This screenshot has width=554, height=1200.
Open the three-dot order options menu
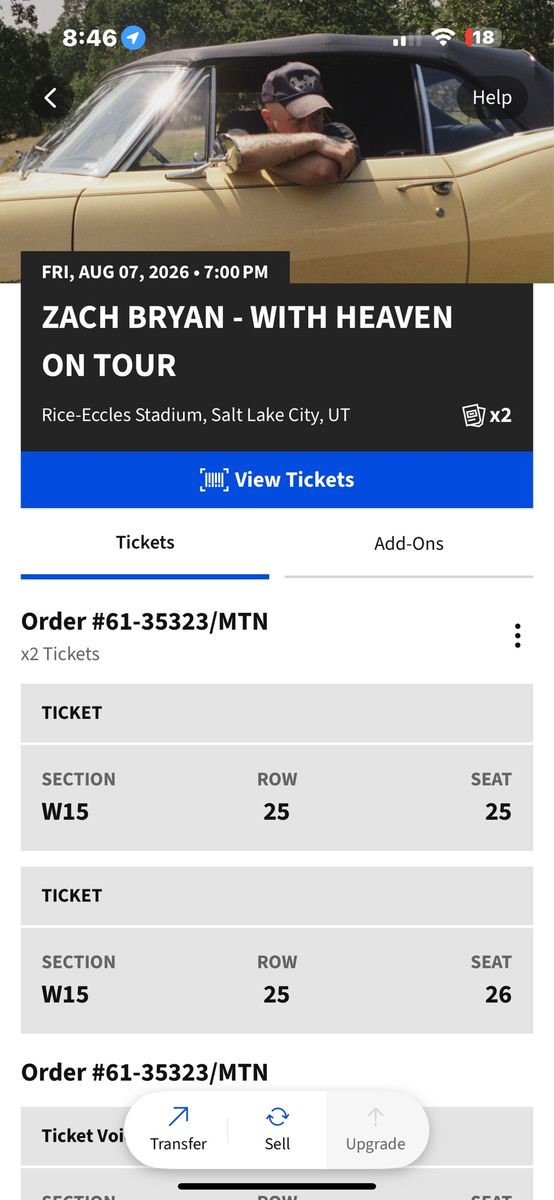[517, 636]
